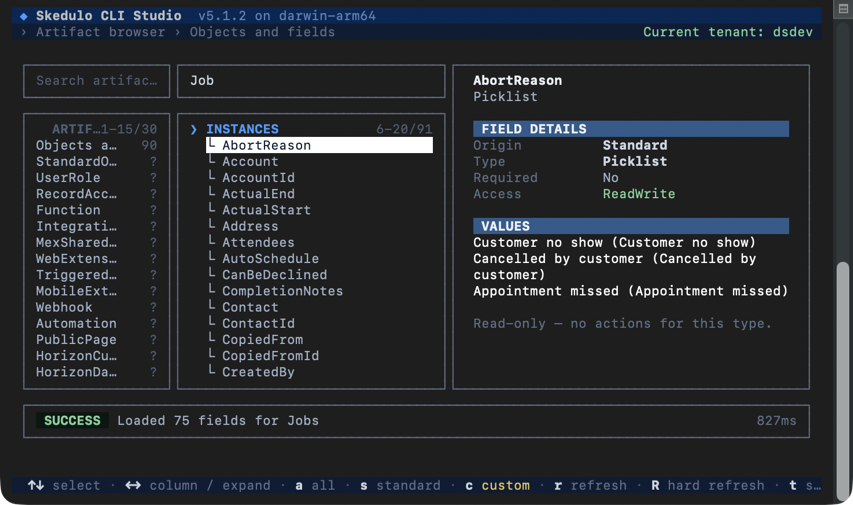This screenshot has width=853, height=505.
Task: Click the window icon at top-right corner
Action: [843, 9]
